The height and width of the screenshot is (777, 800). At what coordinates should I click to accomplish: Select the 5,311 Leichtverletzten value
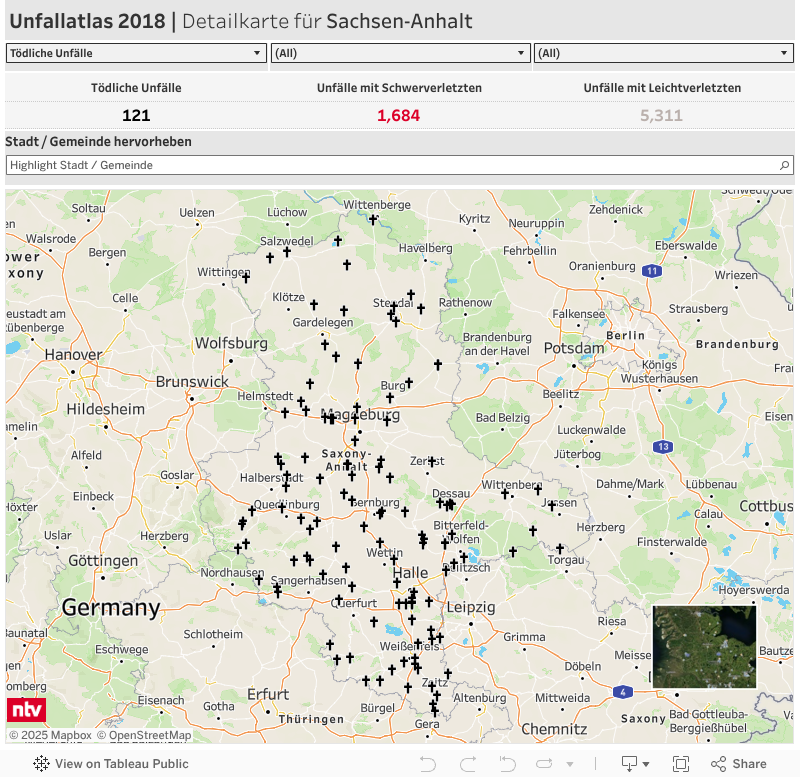[661, 115]
